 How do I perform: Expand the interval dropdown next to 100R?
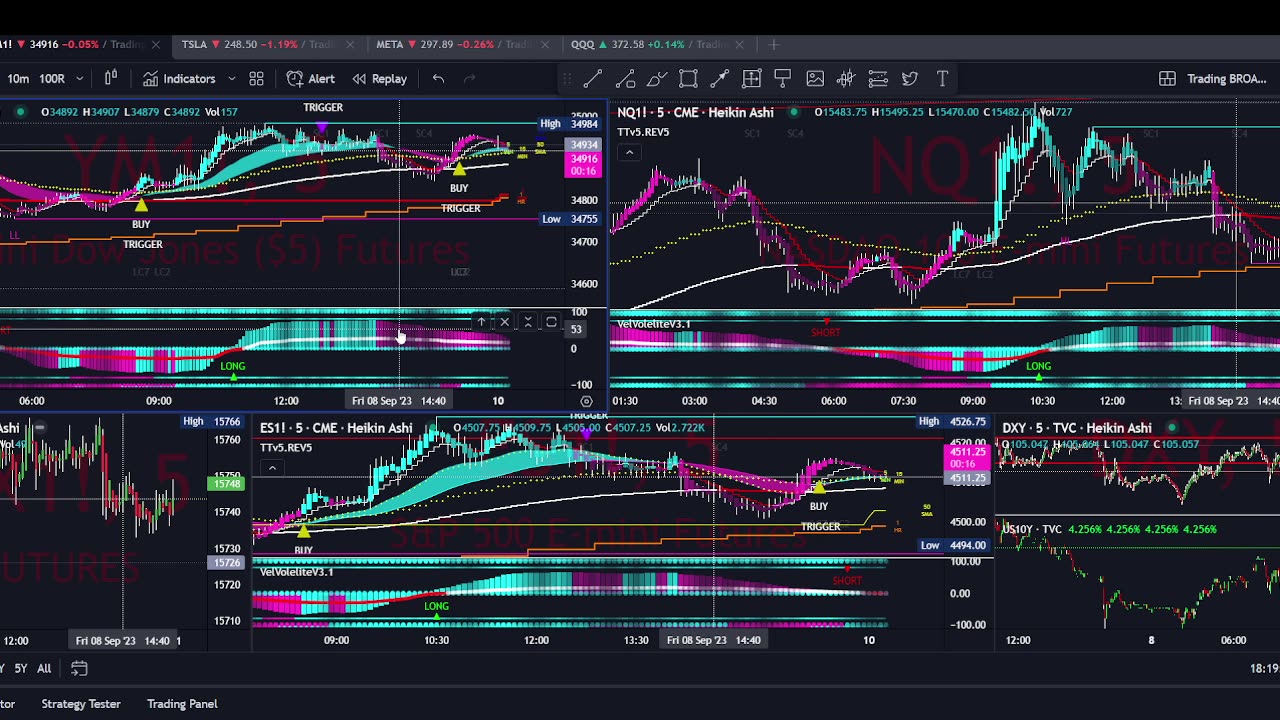point(79,79)
